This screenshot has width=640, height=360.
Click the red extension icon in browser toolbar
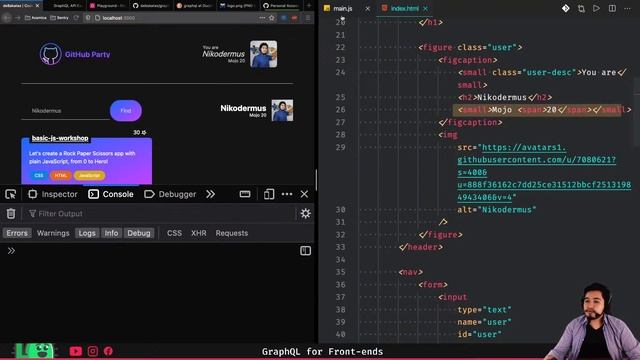coord(294,18)
